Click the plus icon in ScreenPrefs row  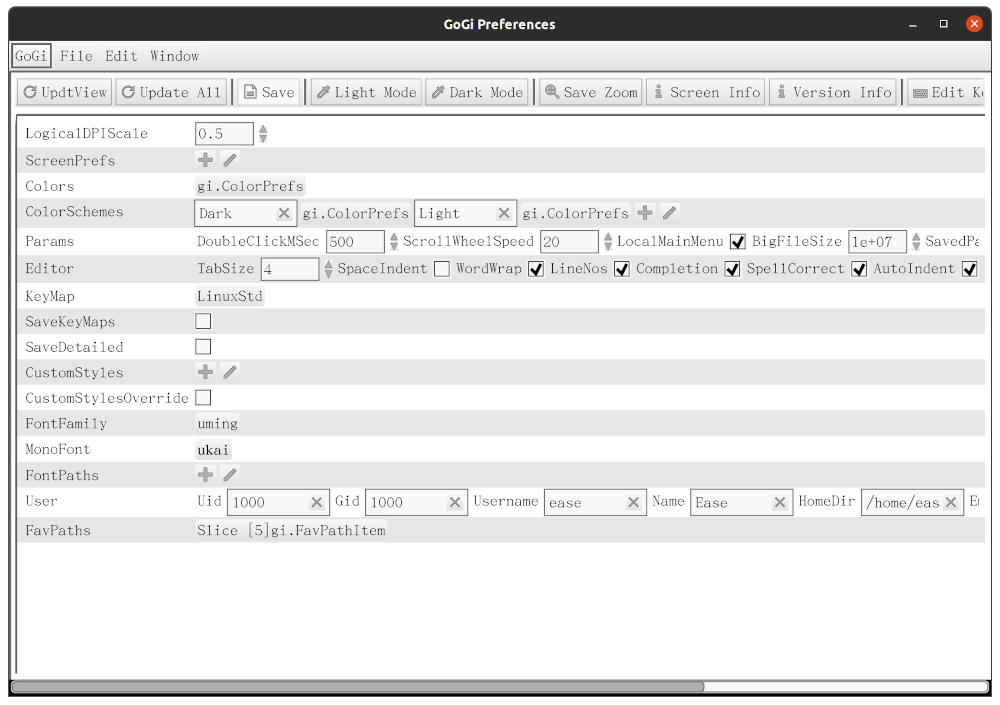click(x=205, y=160)
